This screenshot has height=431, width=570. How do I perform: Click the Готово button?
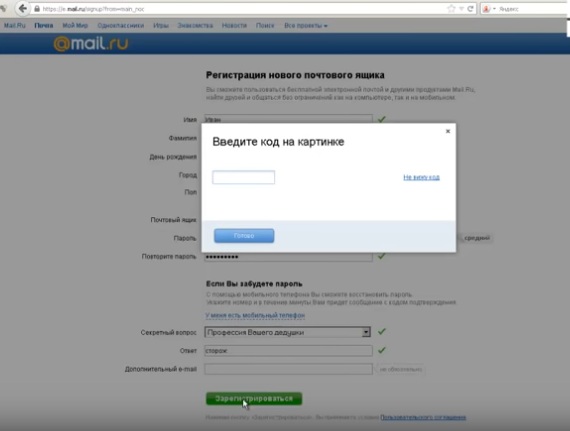[x=244, y=235]
